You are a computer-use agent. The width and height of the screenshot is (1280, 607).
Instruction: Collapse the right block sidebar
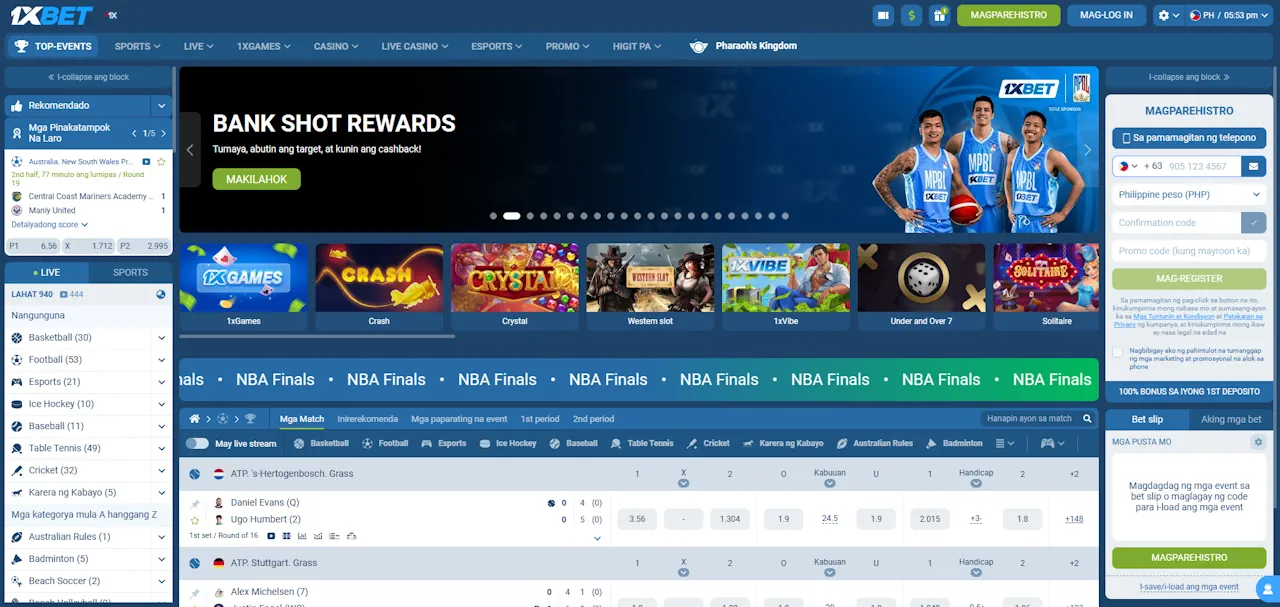[1188, 77]
